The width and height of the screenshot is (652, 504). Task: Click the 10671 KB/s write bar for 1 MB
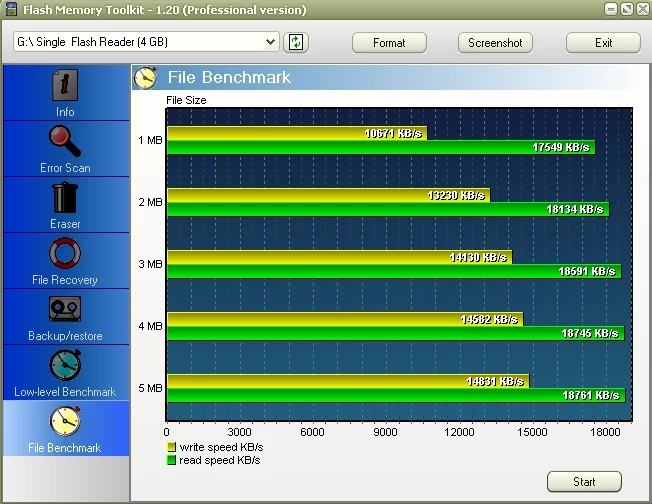297,133
